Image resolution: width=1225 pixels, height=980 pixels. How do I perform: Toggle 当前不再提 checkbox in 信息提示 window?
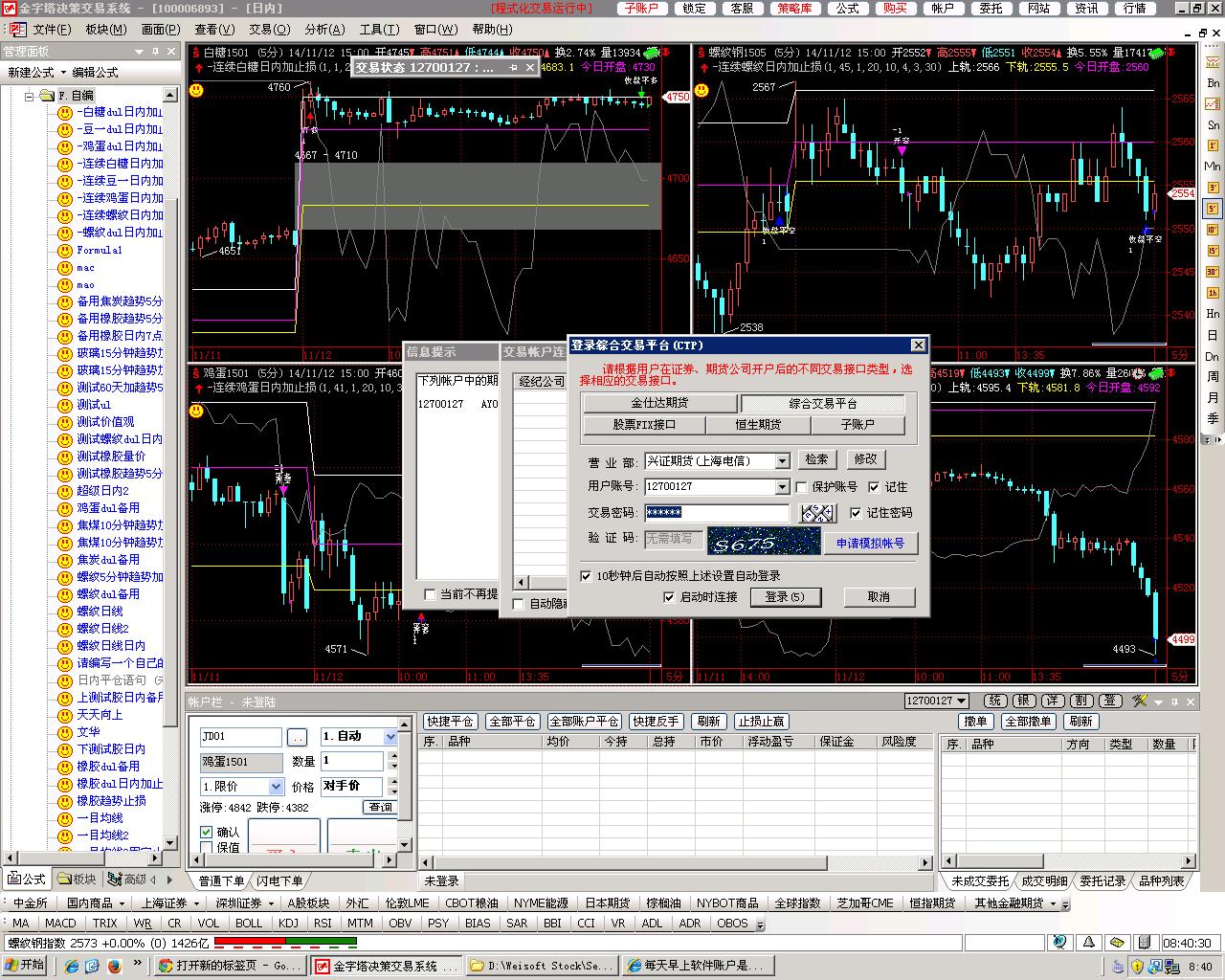coord(430,594)
